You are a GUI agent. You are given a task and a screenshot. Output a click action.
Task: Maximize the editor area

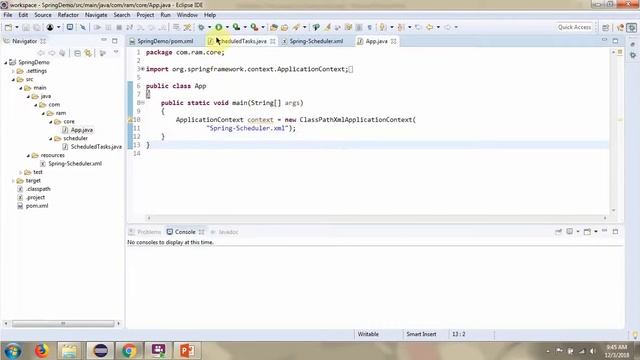[615, 41]
